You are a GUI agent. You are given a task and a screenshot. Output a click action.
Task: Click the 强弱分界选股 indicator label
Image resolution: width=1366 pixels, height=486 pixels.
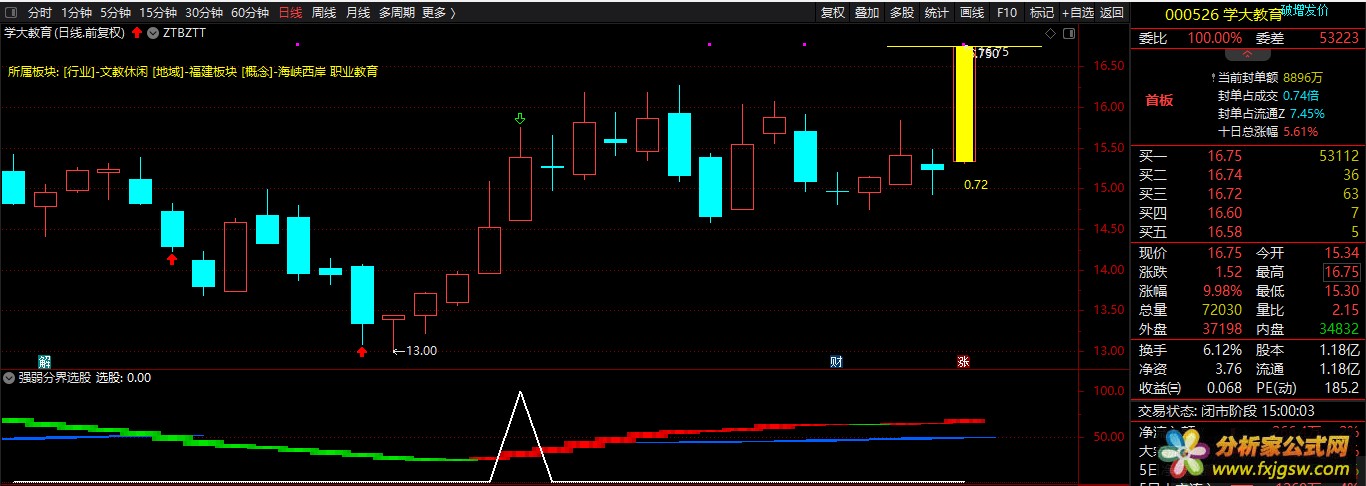(55, 378)
